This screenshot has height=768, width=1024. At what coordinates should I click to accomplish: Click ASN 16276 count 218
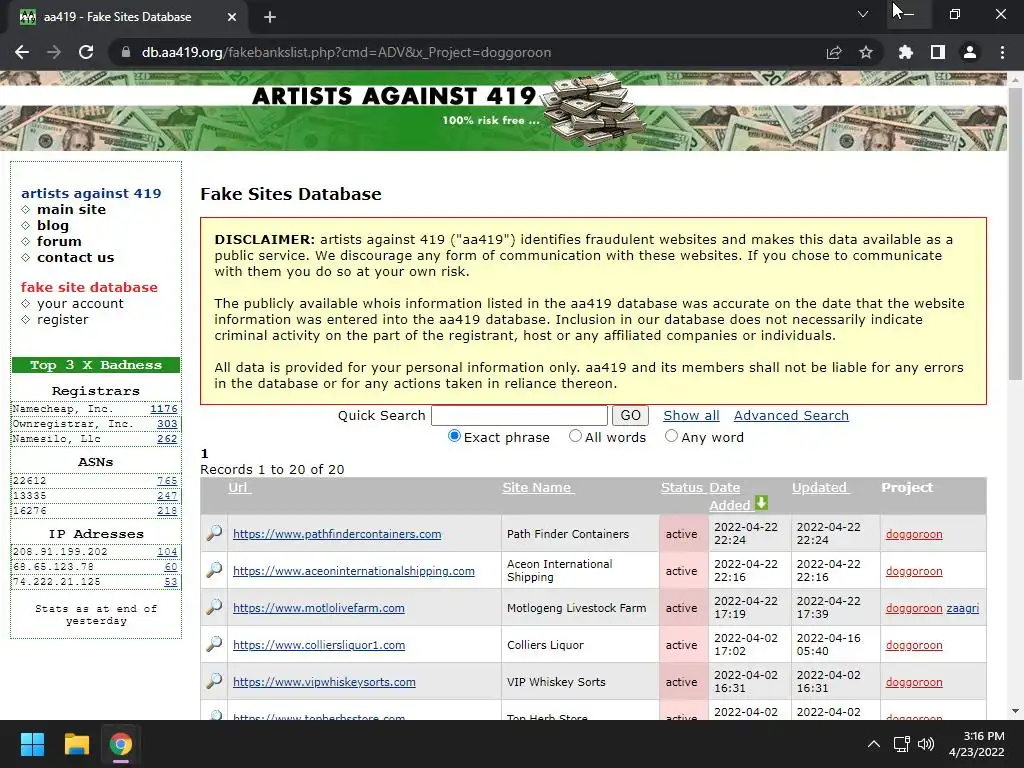pyautogui.click(x=167, y=511)
